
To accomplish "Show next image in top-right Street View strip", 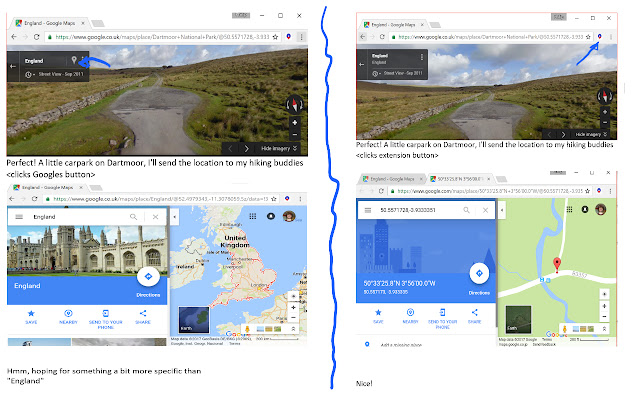I will pos(564,134).
